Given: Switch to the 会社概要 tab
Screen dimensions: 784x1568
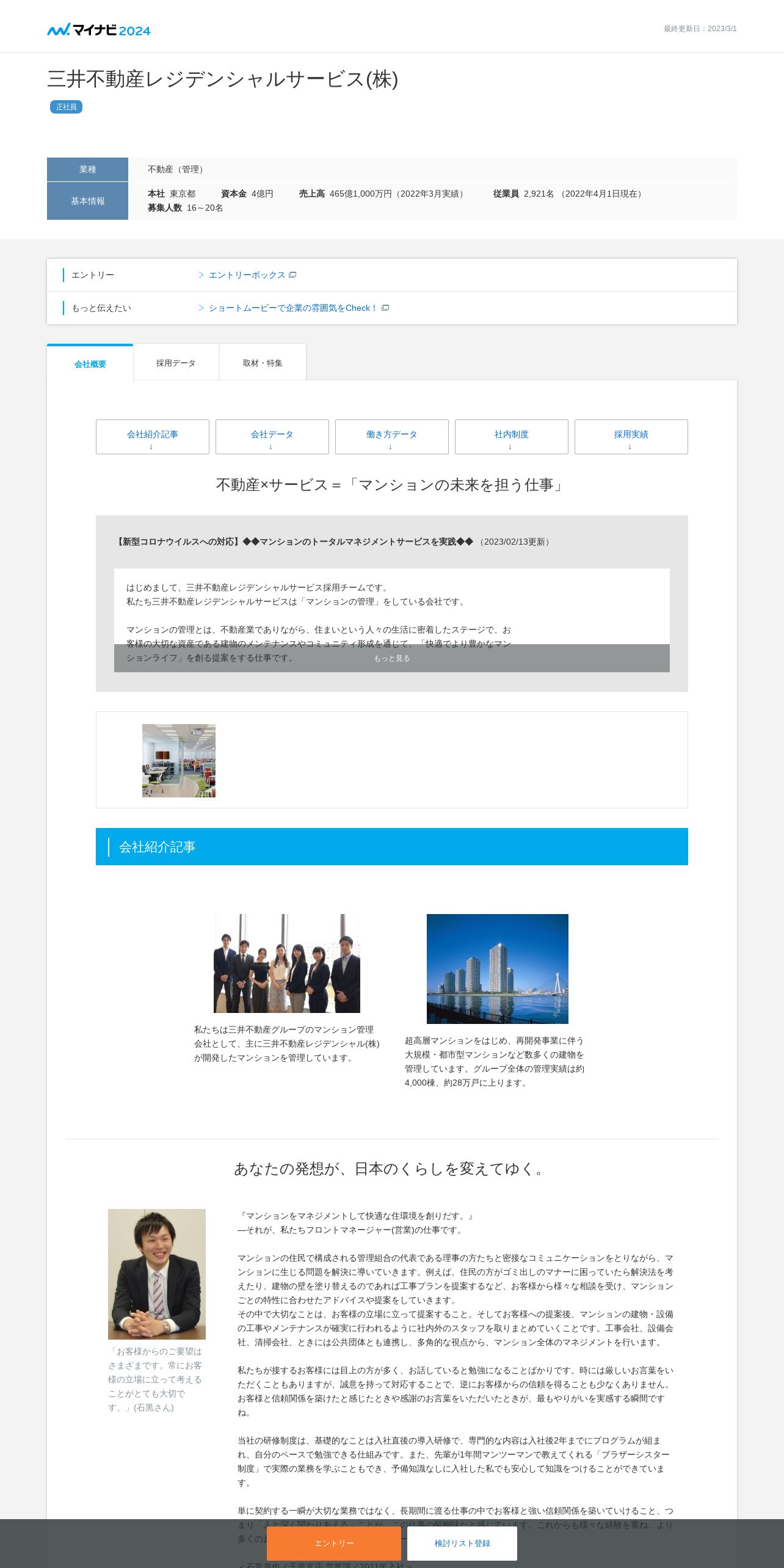Looking at the screenshot, I should click(x=90, y=363).
